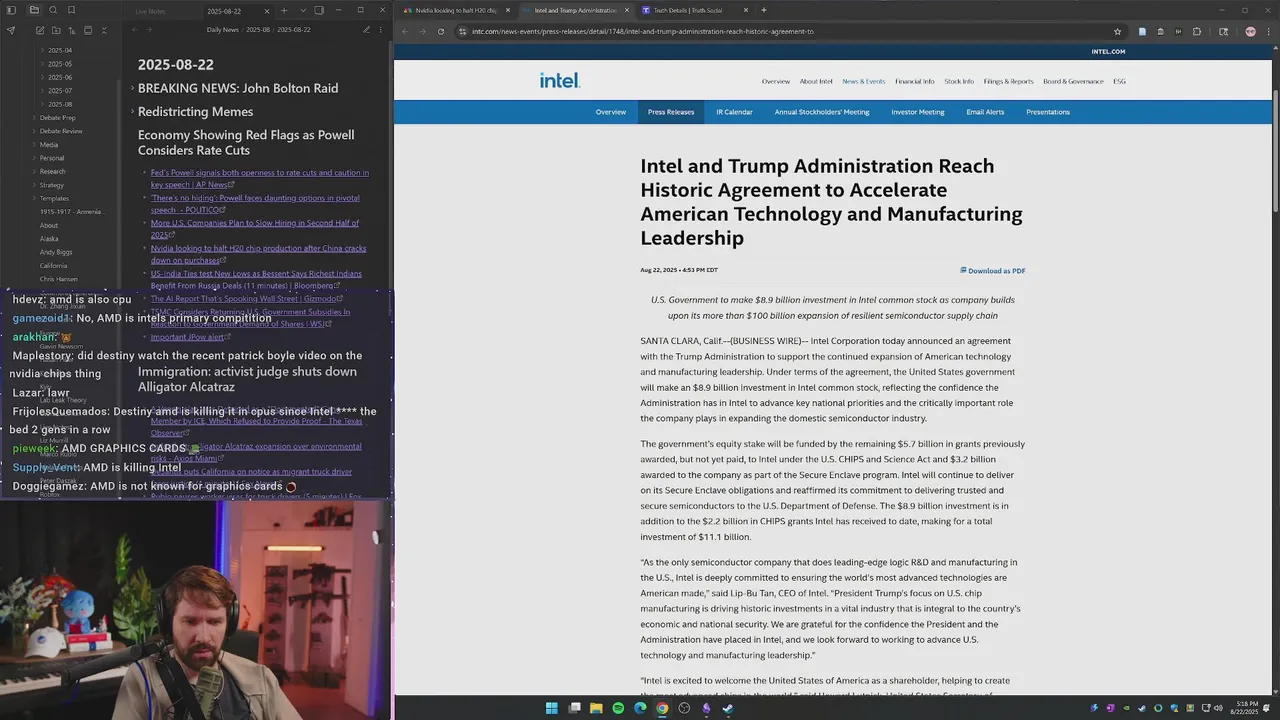Switch to Live Notes tab in Obsidian
This screenshot has width=1280, height=720.
pos(150,11)
